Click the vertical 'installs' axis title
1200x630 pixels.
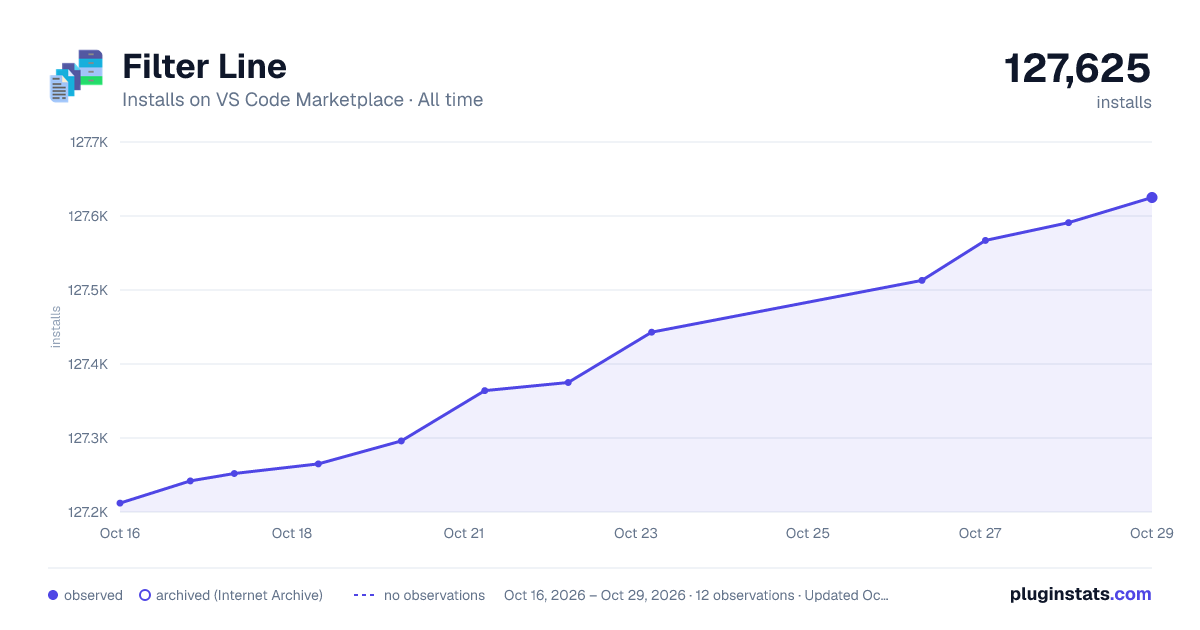pyautogui.click(x=56, y=327)
